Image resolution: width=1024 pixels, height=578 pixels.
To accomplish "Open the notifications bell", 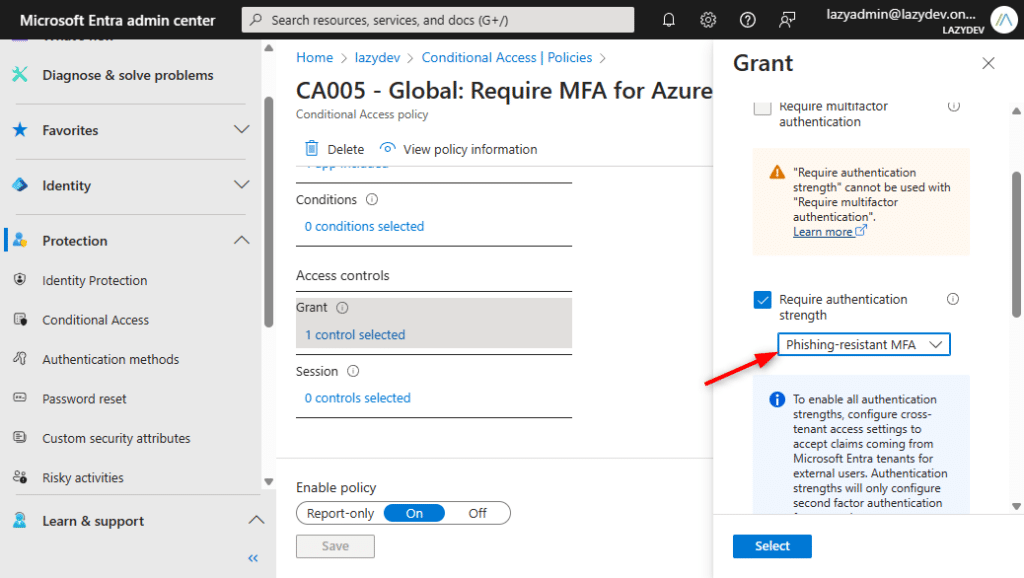I will [668, 19].
